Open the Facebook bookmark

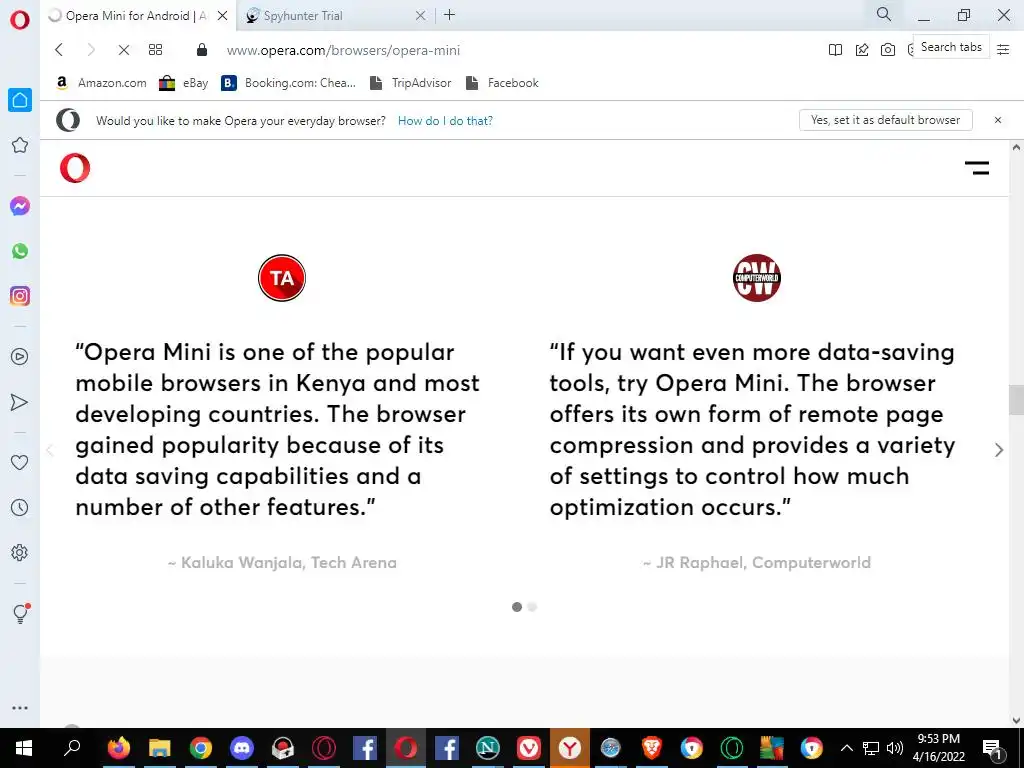(x=502, y=83)
